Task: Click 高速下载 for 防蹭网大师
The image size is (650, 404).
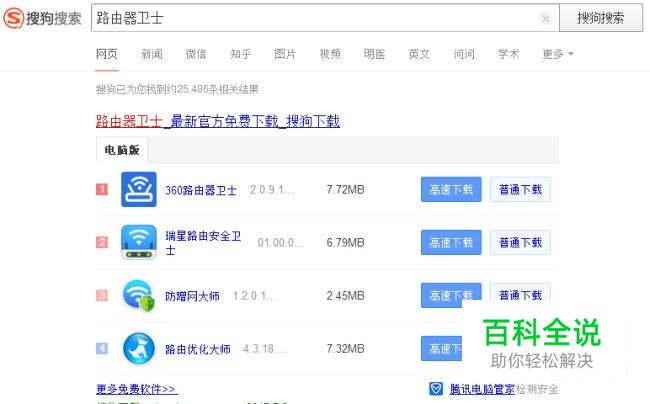Action: pos(451,295)
